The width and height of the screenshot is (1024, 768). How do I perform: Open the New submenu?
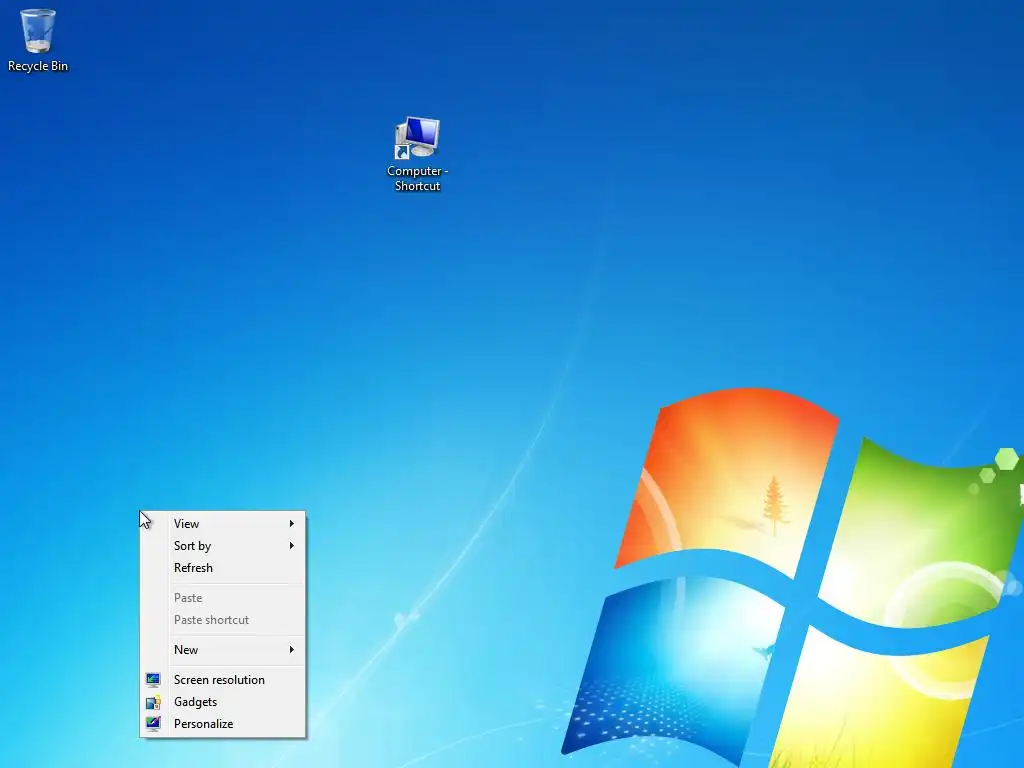coord(223,650)
